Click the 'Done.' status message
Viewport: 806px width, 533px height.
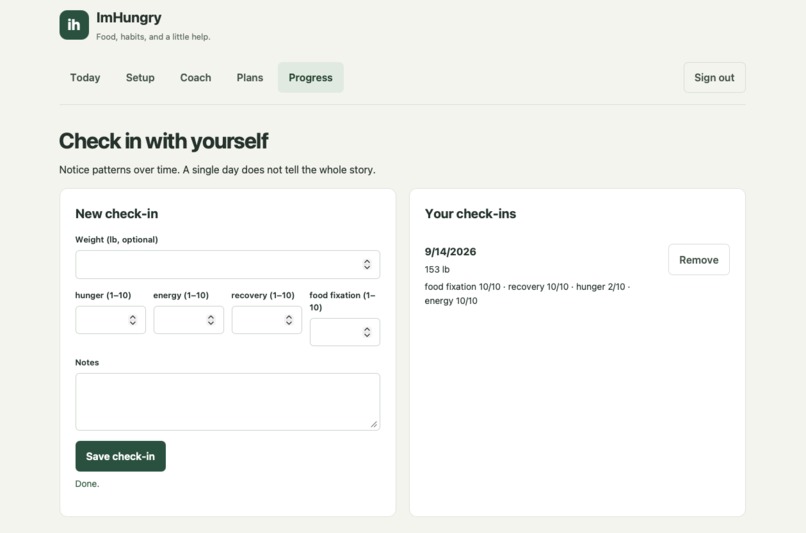coord(87,484)
